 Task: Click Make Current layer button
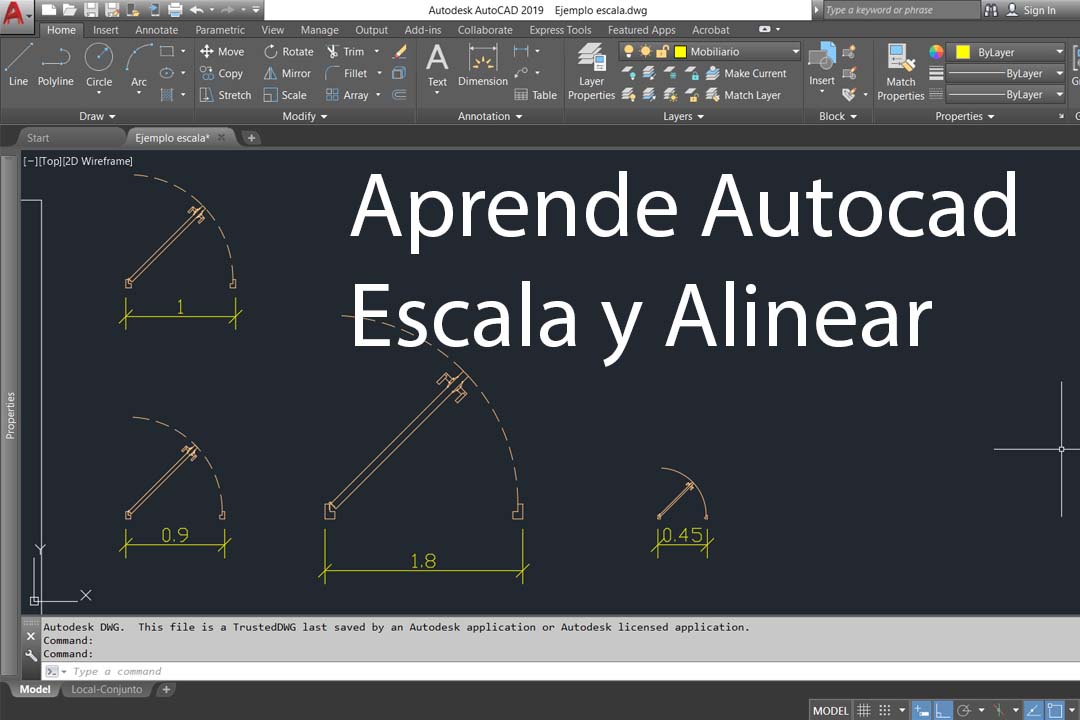[747, 73]
